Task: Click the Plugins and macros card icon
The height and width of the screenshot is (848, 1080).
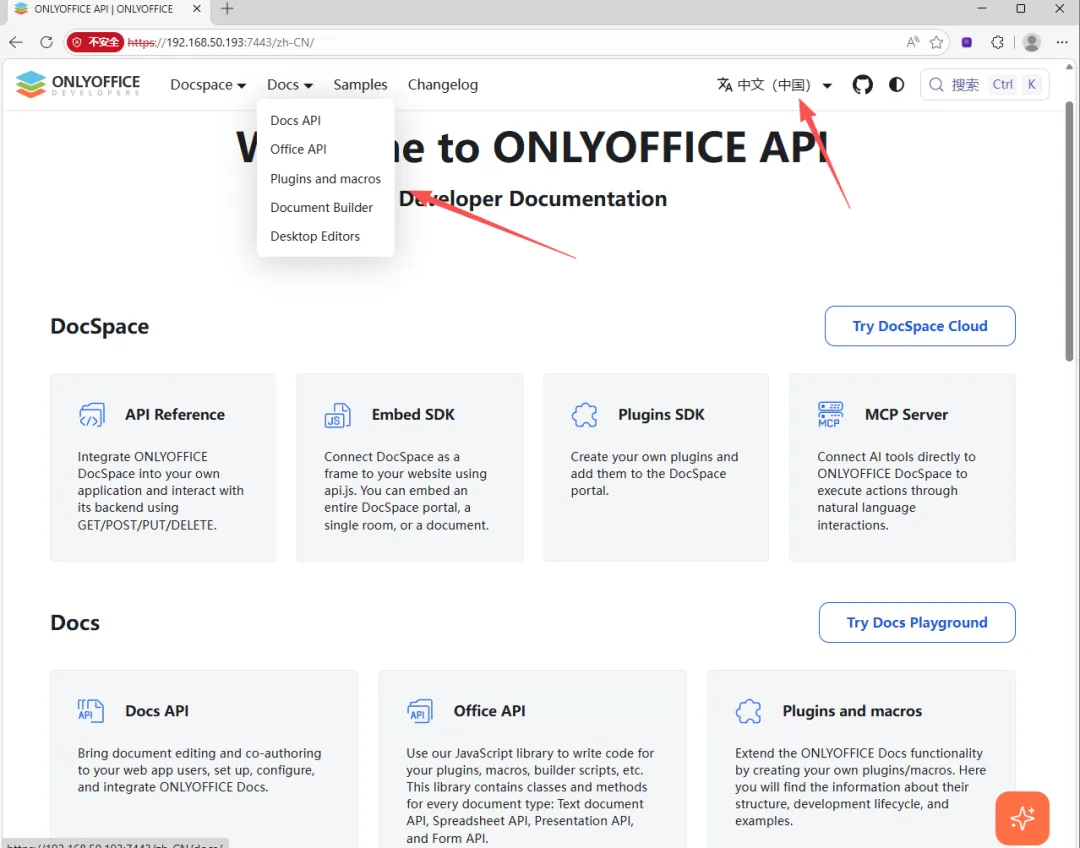Action: tap(749, 711)
